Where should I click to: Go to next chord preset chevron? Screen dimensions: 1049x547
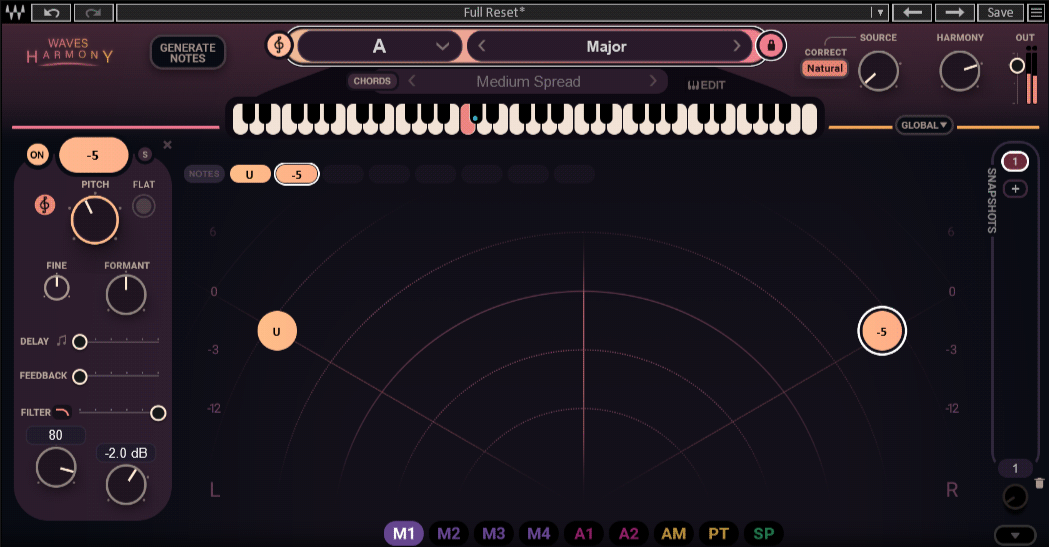pyautogui.click(x=653, y=81)
